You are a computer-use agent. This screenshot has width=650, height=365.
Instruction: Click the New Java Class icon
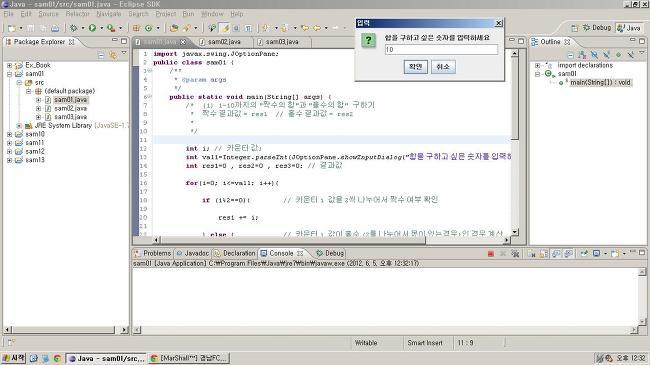(148, 28)
